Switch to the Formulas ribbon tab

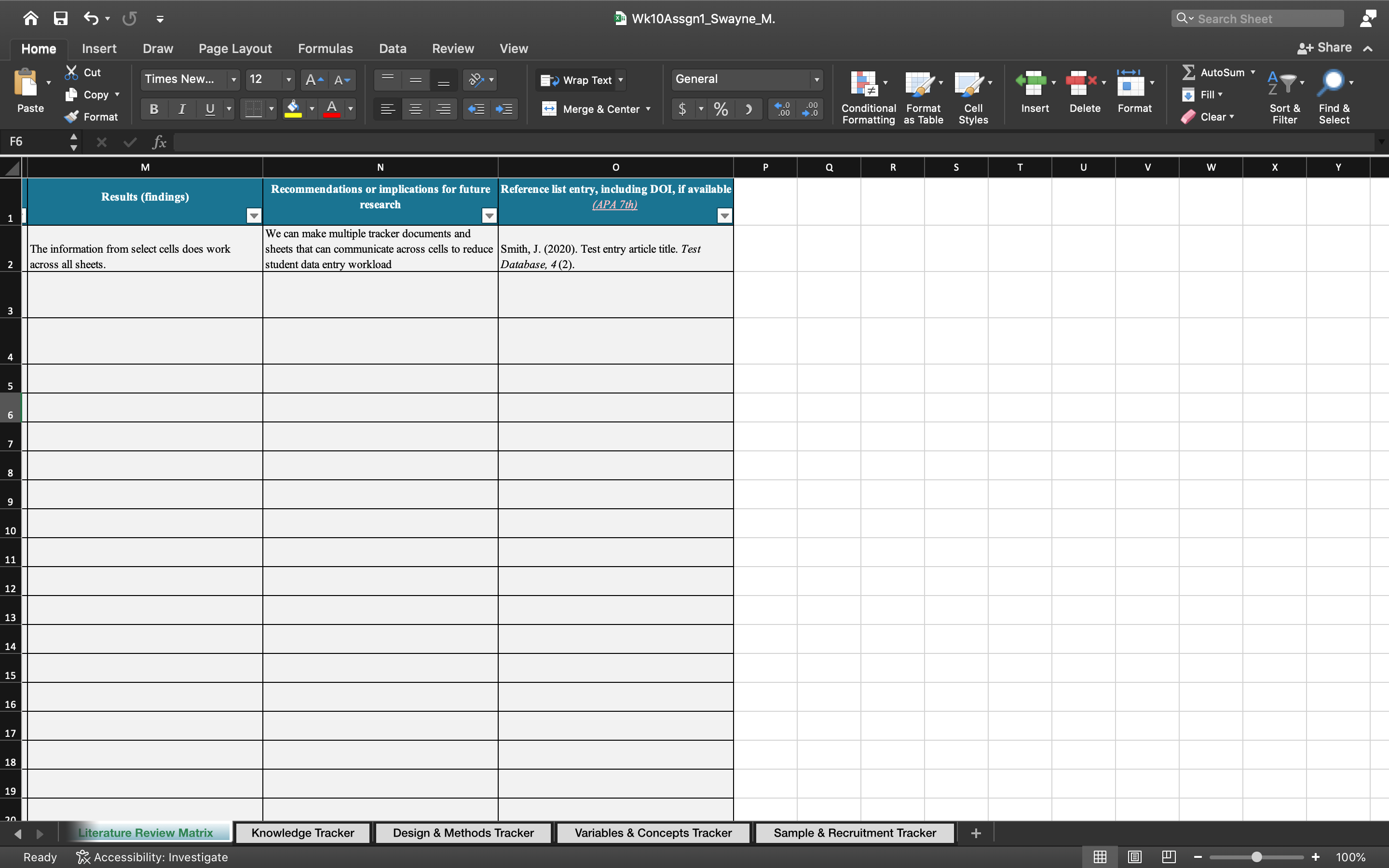[x=325, y=48]
